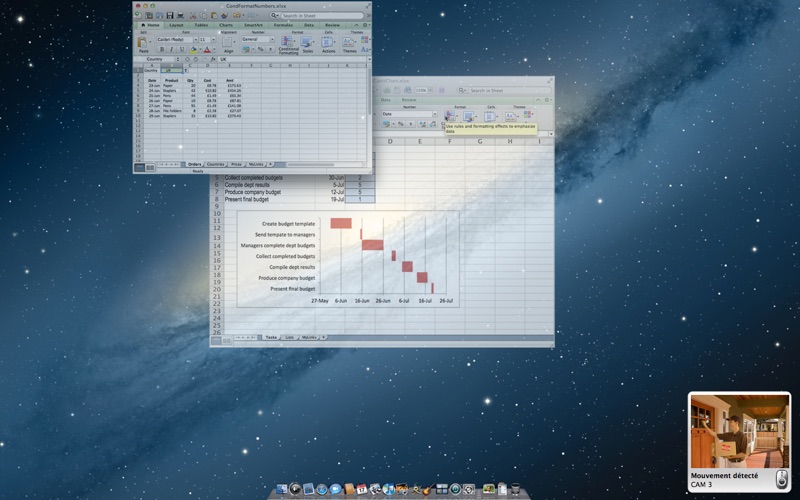Expand the formula bar in CondFormatNumbers window
Viewport: 800px width, 500px height.
coord(369,59)
